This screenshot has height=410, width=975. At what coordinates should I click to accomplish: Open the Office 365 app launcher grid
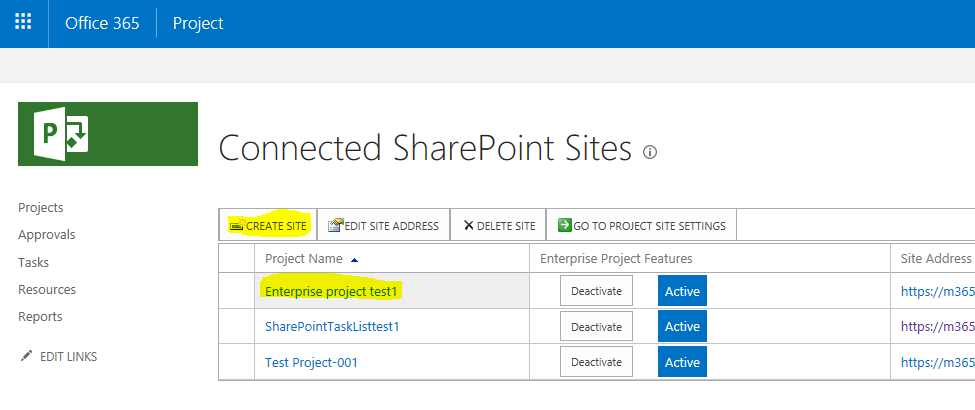pos(23,22)
